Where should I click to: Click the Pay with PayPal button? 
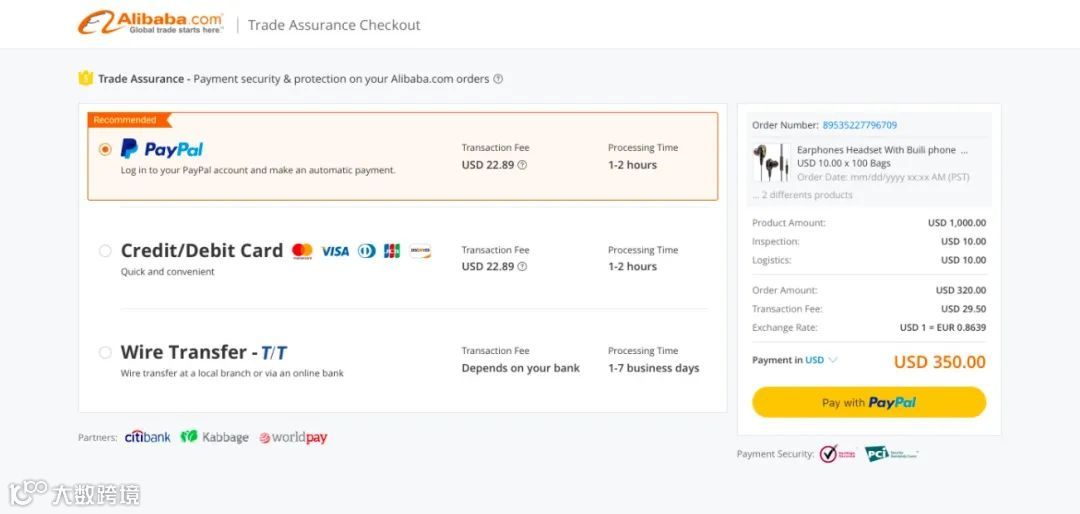(868, 402)
